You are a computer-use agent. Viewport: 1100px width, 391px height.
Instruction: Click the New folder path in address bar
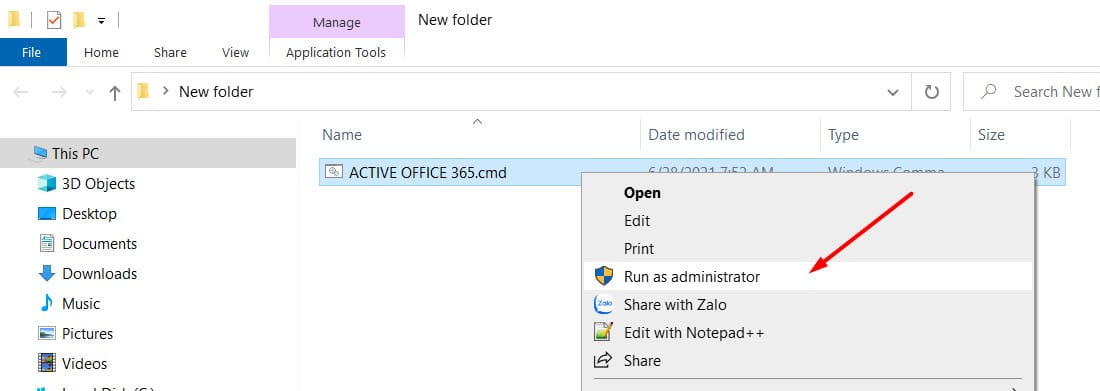(x=216, y=91)
